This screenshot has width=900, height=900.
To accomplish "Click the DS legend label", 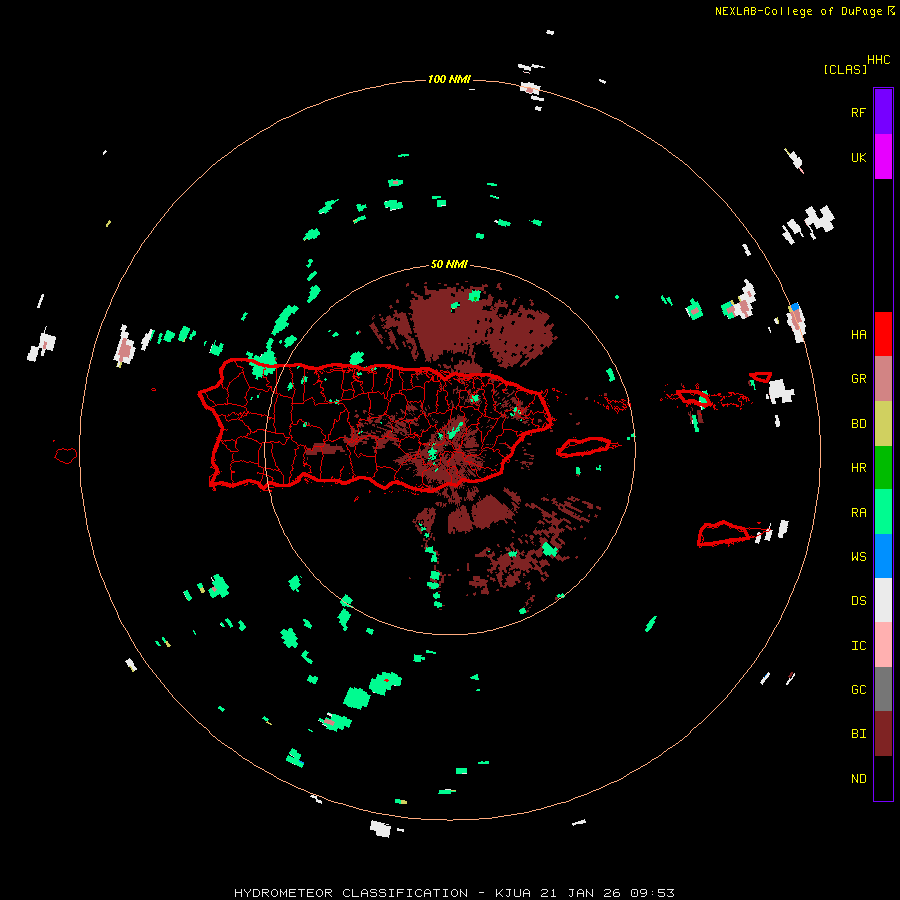I will coord(858,601).
